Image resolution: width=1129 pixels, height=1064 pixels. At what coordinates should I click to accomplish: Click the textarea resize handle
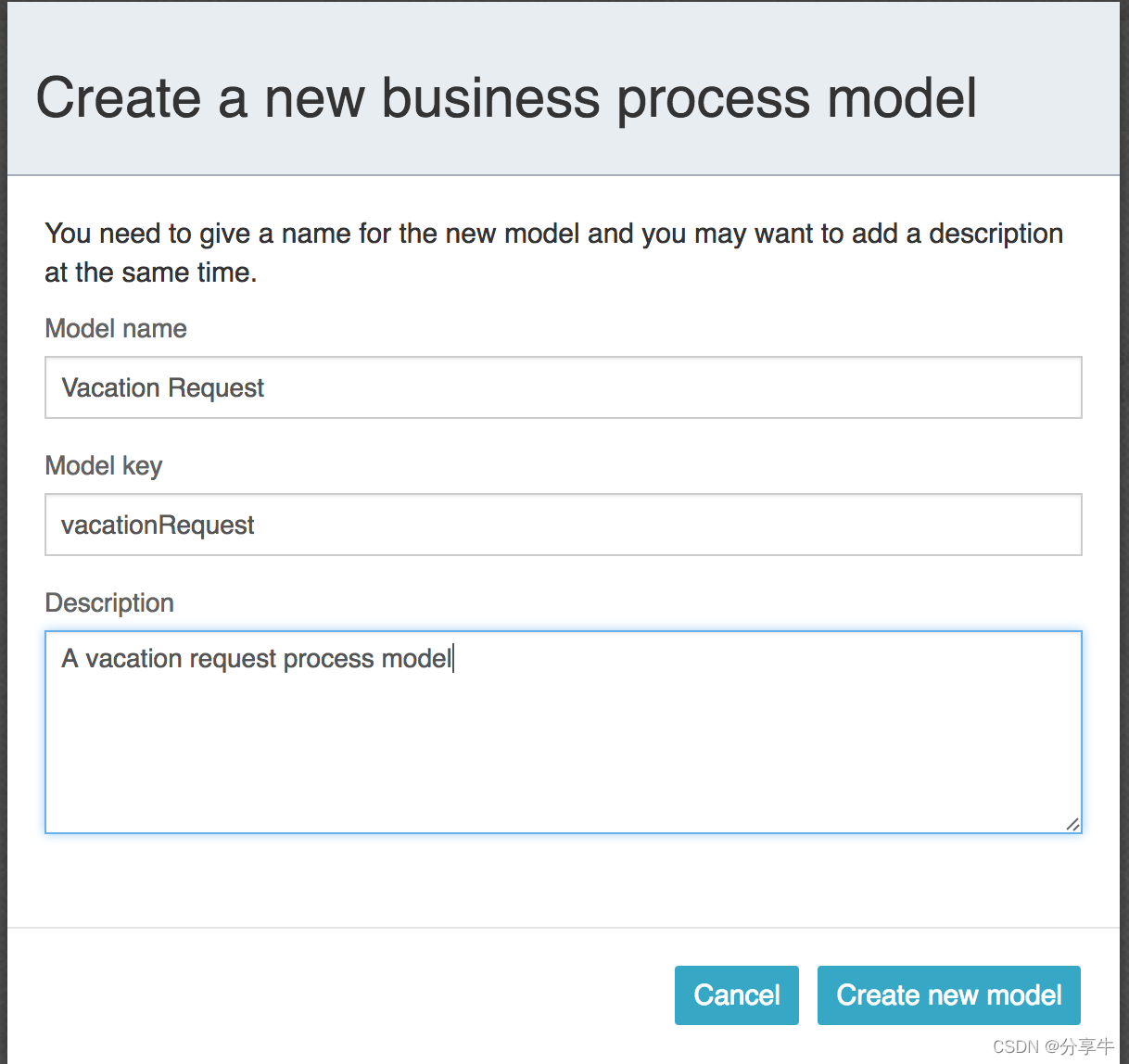coord(1073,824)
